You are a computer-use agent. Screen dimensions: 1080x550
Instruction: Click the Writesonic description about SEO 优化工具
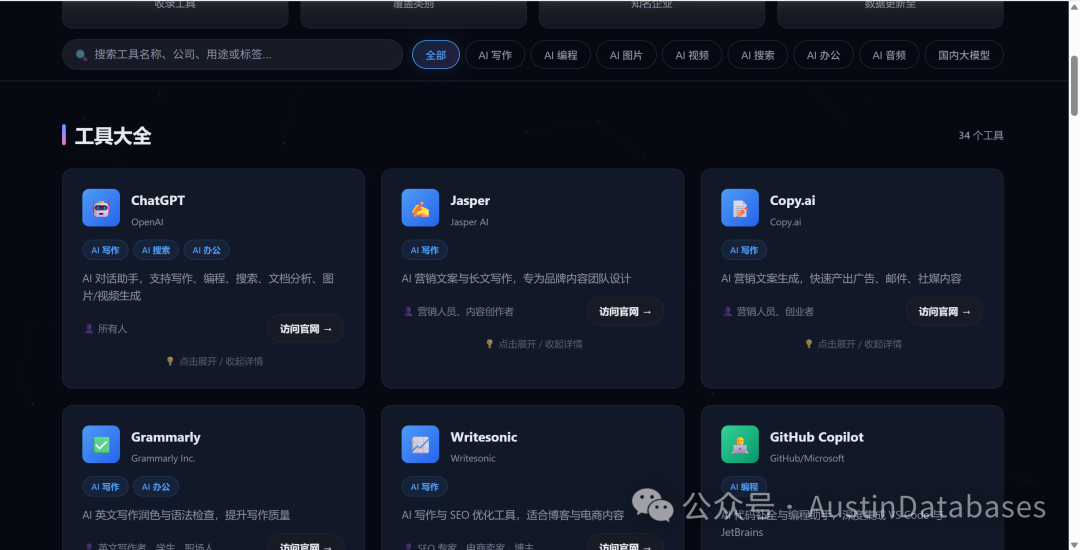click(x=512, y=515)
